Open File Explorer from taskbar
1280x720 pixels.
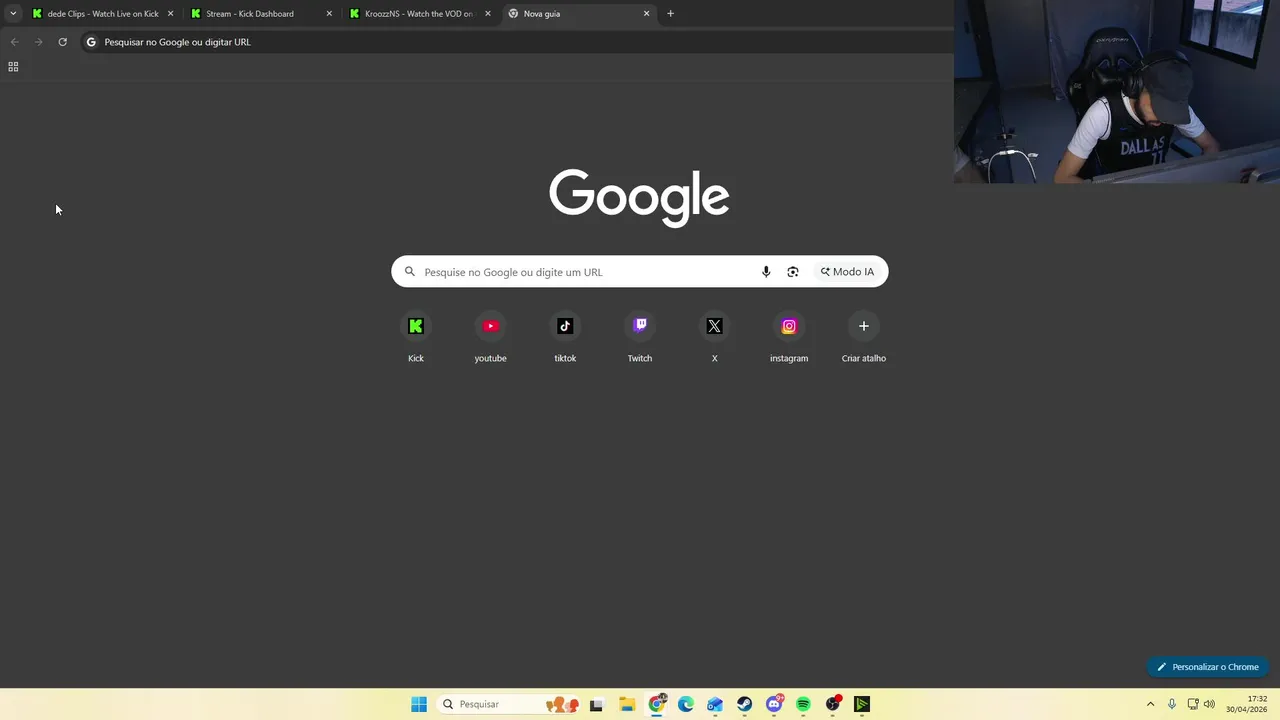pyautogui.click(x=627, y=704)
